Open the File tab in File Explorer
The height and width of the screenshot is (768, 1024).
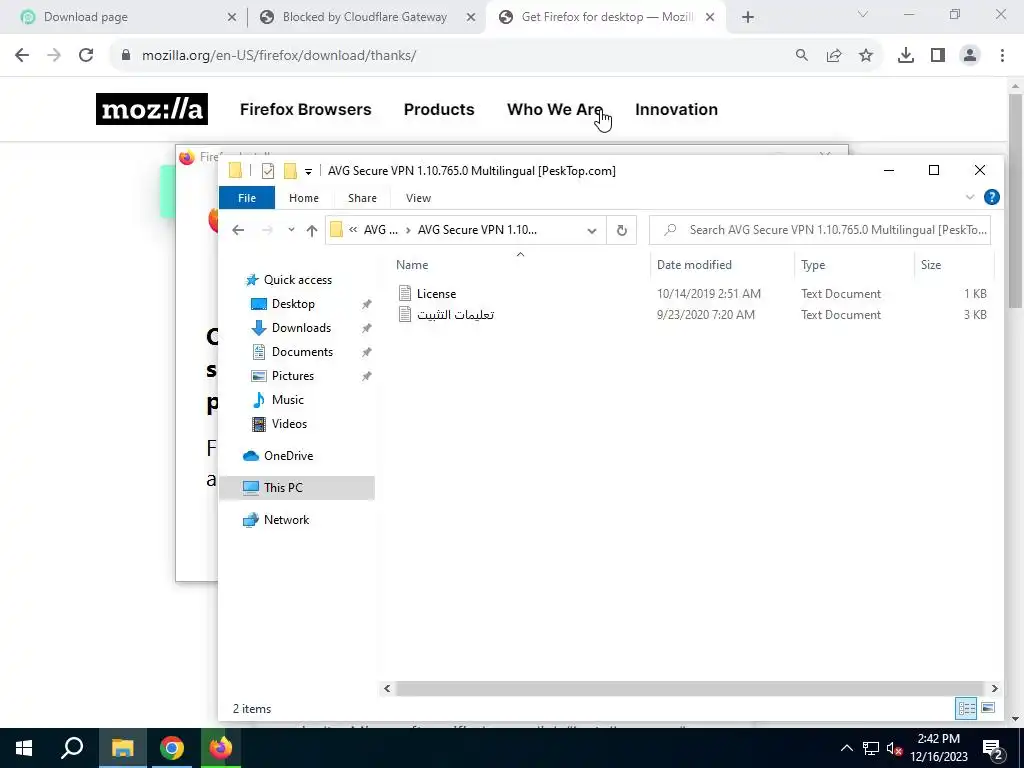pyautogui.click(x=247, y=198)
